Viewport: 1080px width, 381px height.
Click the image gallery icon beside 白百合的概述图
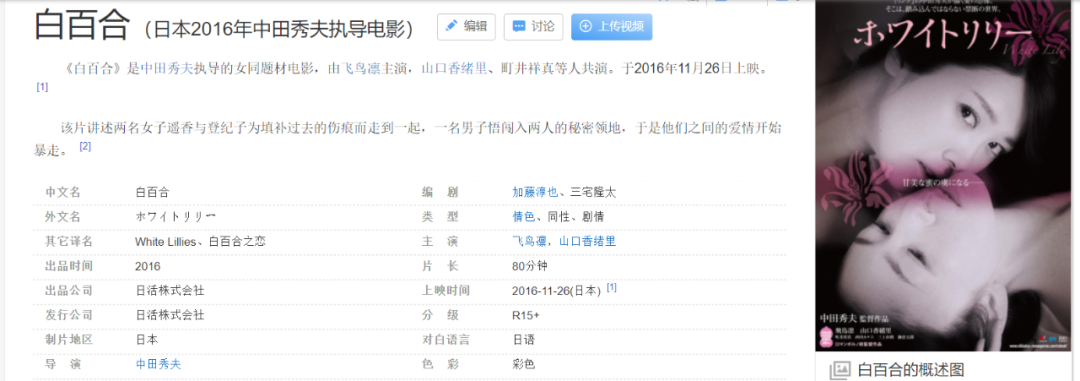click(x=839, y=370)
